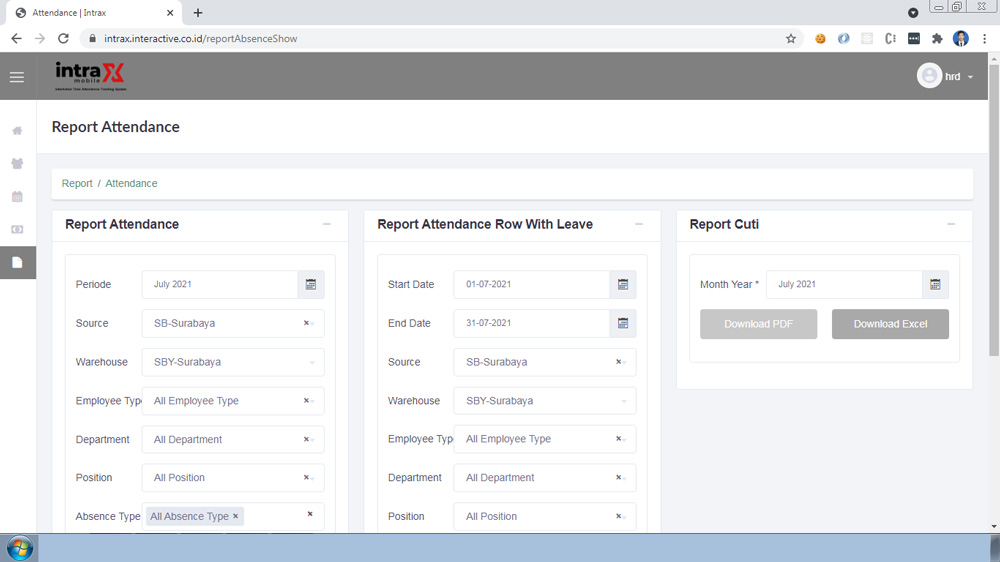The height and width of the screenshot is (562, 1000).
Task: Open the payroll money sidebar icon
Action: [x=17, y=230]
